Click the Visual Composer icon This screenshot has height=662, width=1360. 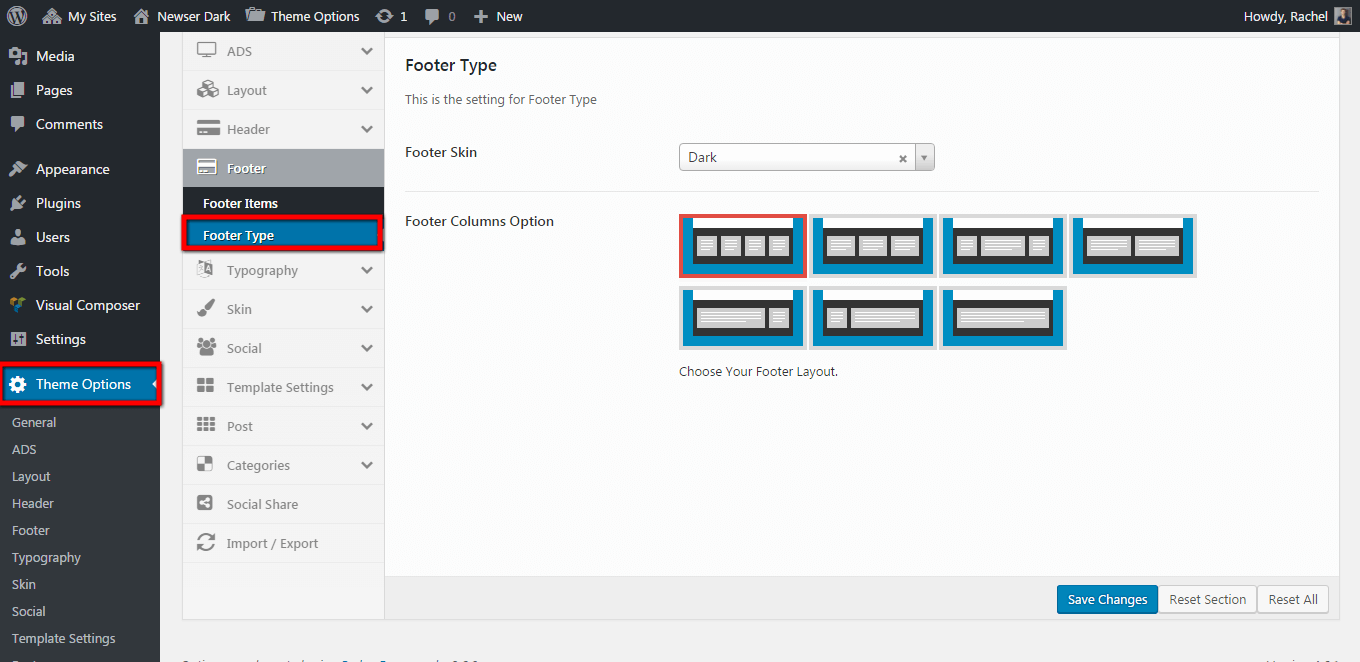[18, 305]
